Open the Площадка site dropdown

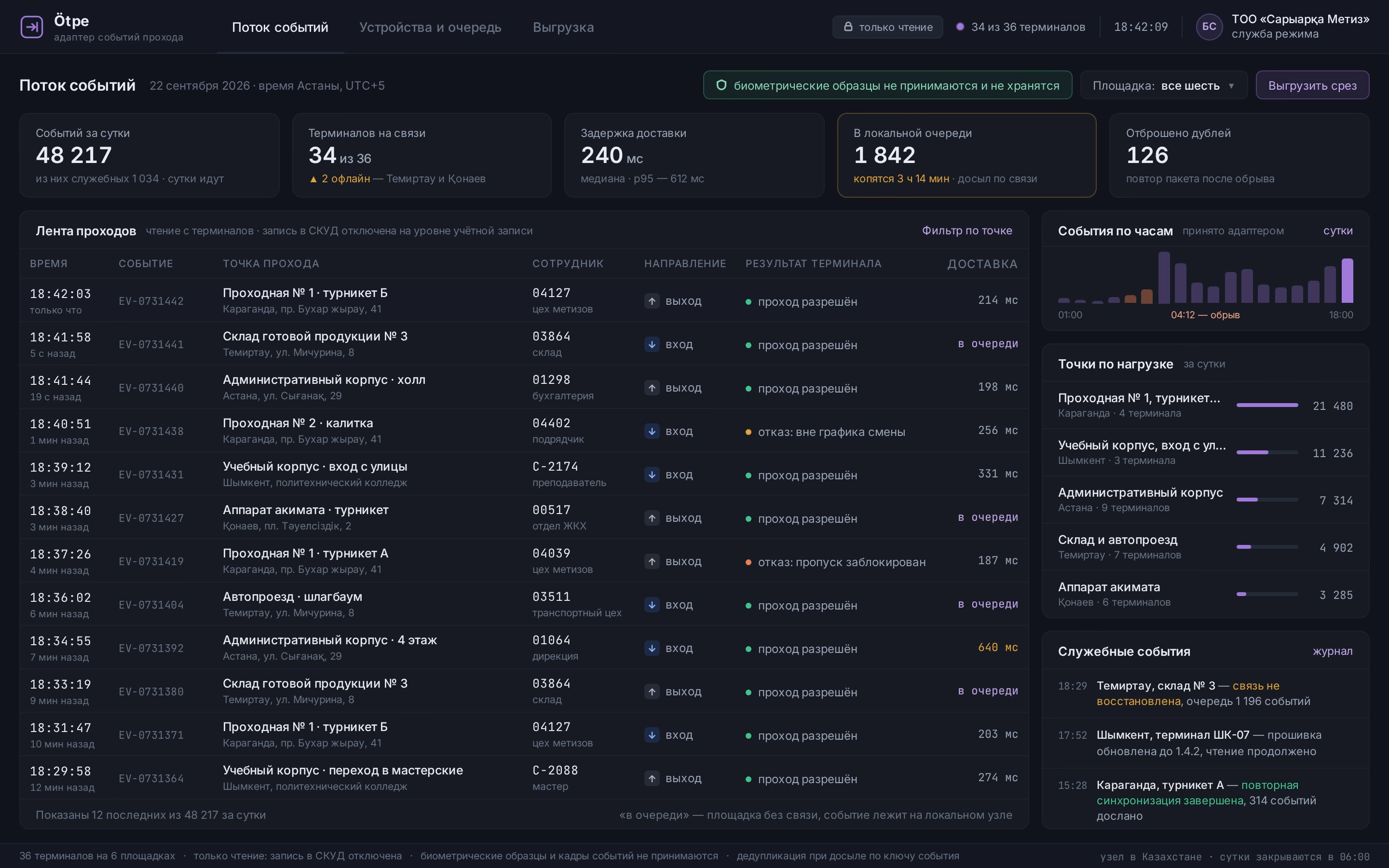[x=1163, y=85]
